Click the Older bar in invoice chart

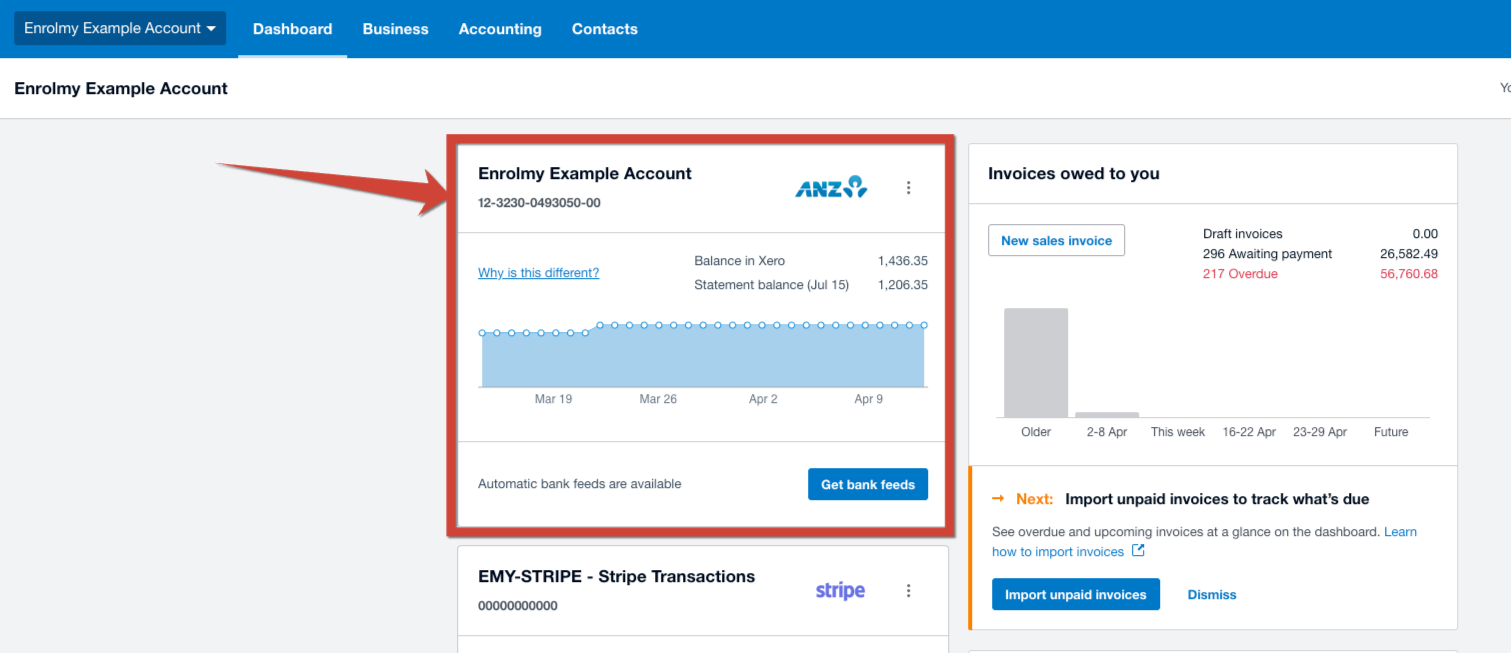coord(1036,362)
